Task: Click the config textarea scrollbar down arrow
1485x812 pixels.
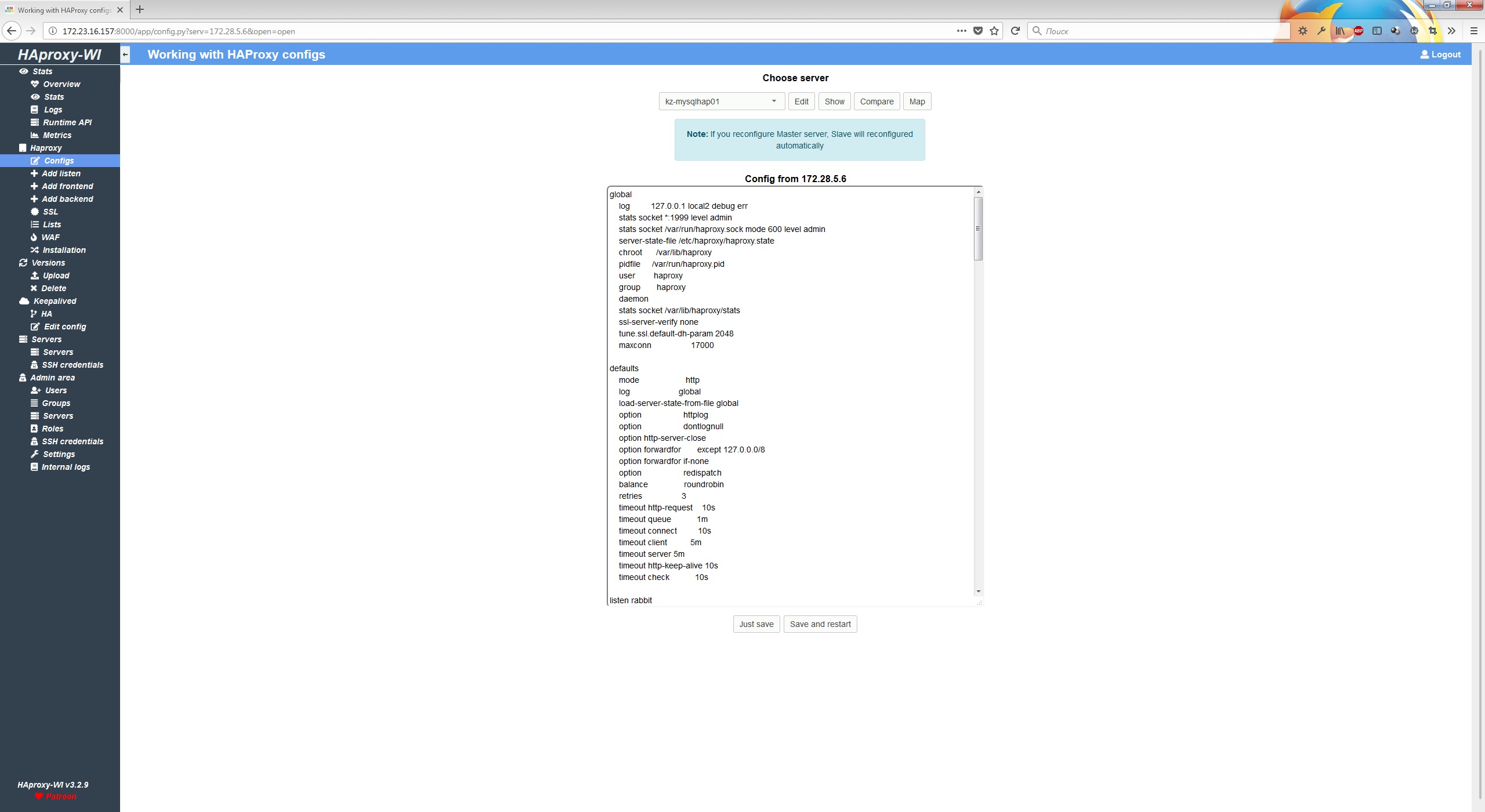Action: click(979, 591)
